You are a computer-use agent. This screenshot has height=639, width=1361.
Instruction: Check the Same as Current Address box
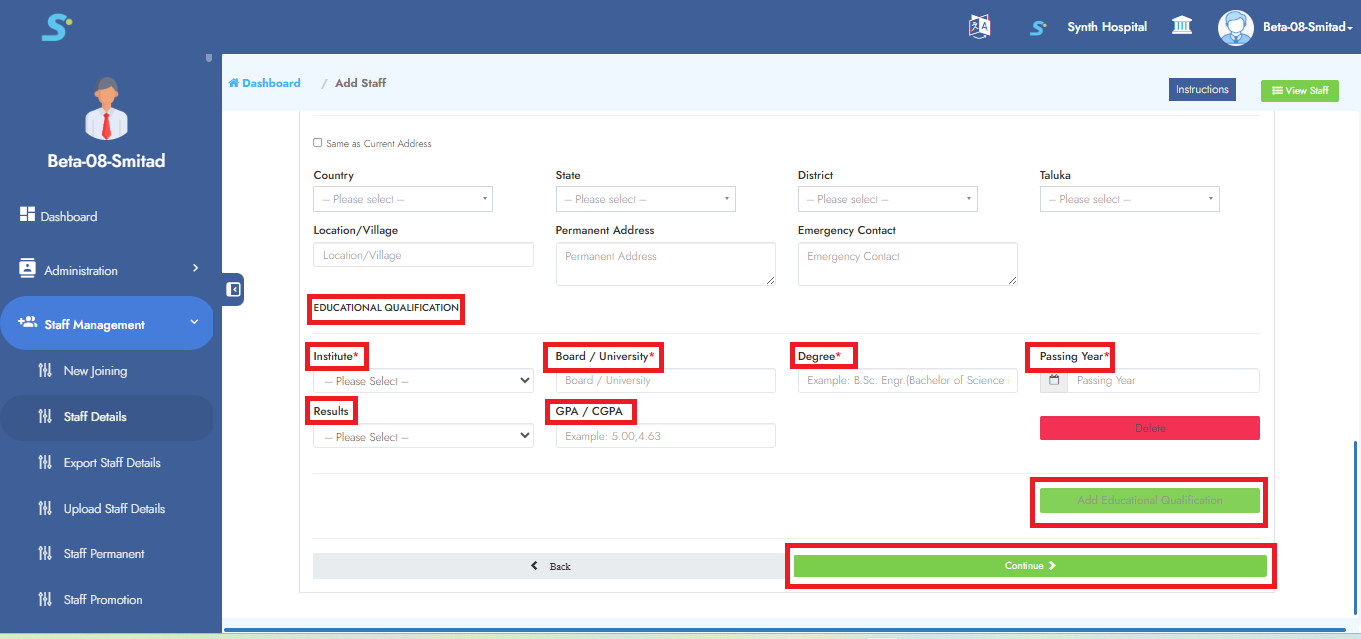click(318, 143)
